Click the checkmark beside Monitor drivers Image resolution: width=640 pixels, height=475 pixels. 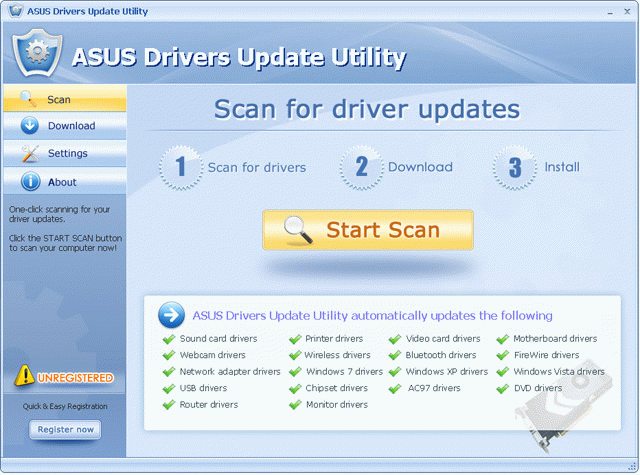click(x=295, y=405)
